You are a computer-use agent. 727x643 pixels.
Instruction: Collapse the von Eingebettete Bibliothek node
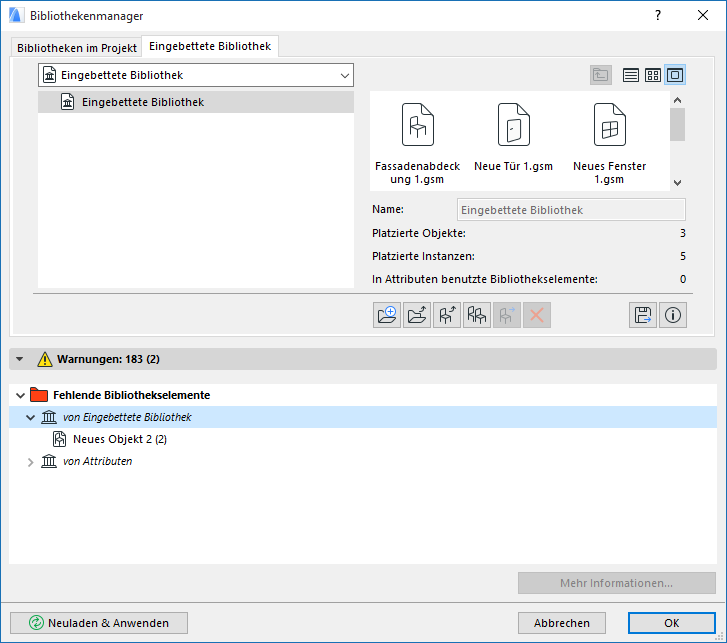point(31,418)
